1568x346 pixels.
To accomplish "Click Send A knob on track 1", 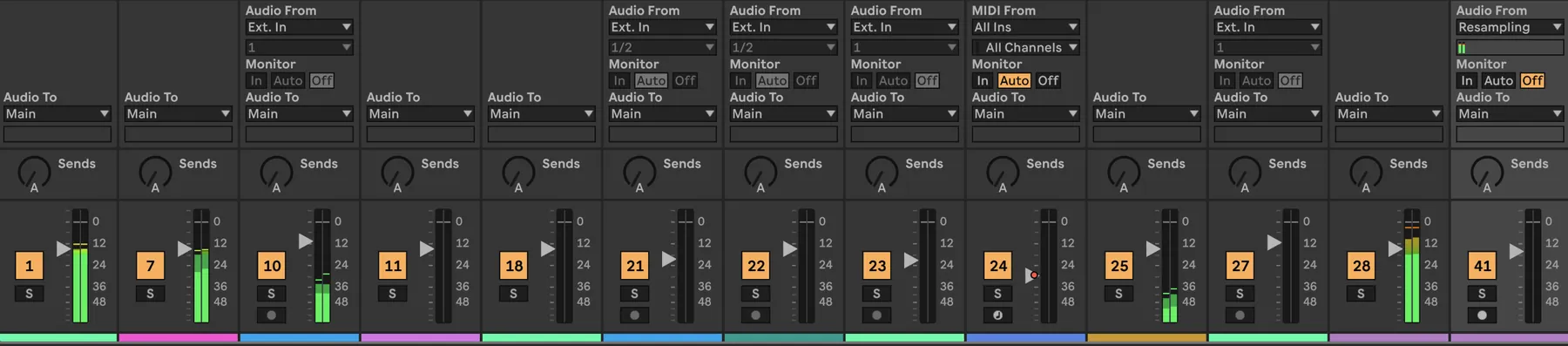I will (x=34, y=173).
